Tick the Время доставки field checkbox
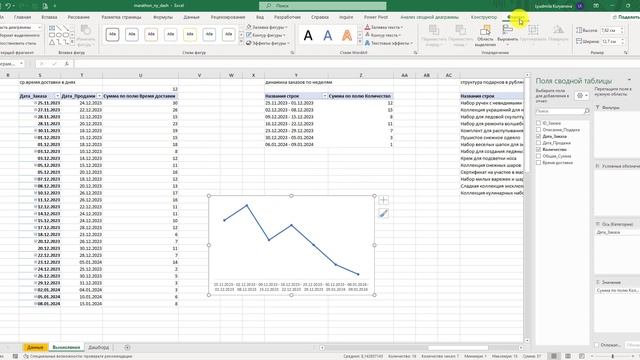This screenshot has width=640, height=360. tap(538, 162)
